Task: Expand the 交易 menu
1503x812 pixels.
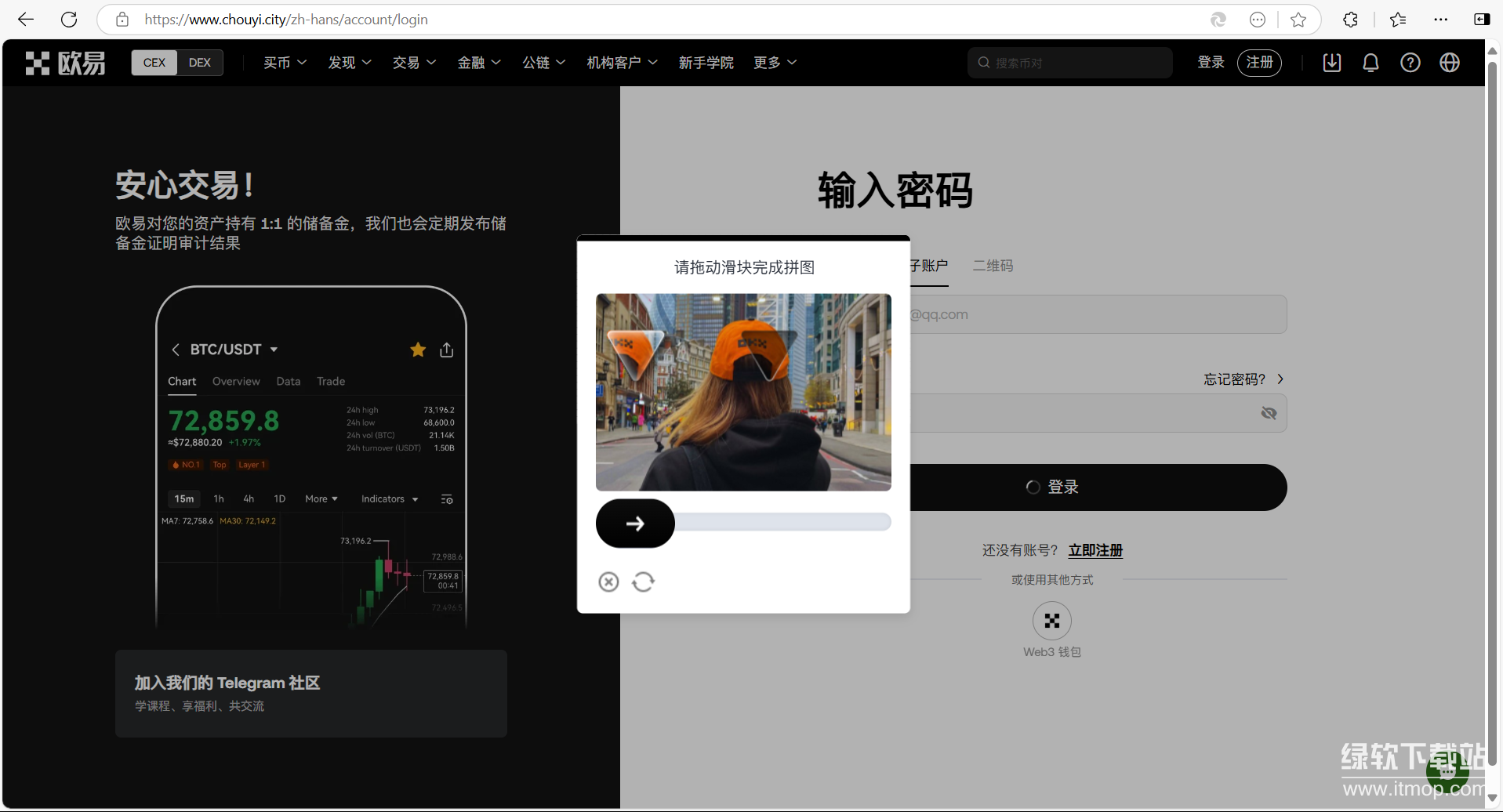Action: (x=414, y=63)
